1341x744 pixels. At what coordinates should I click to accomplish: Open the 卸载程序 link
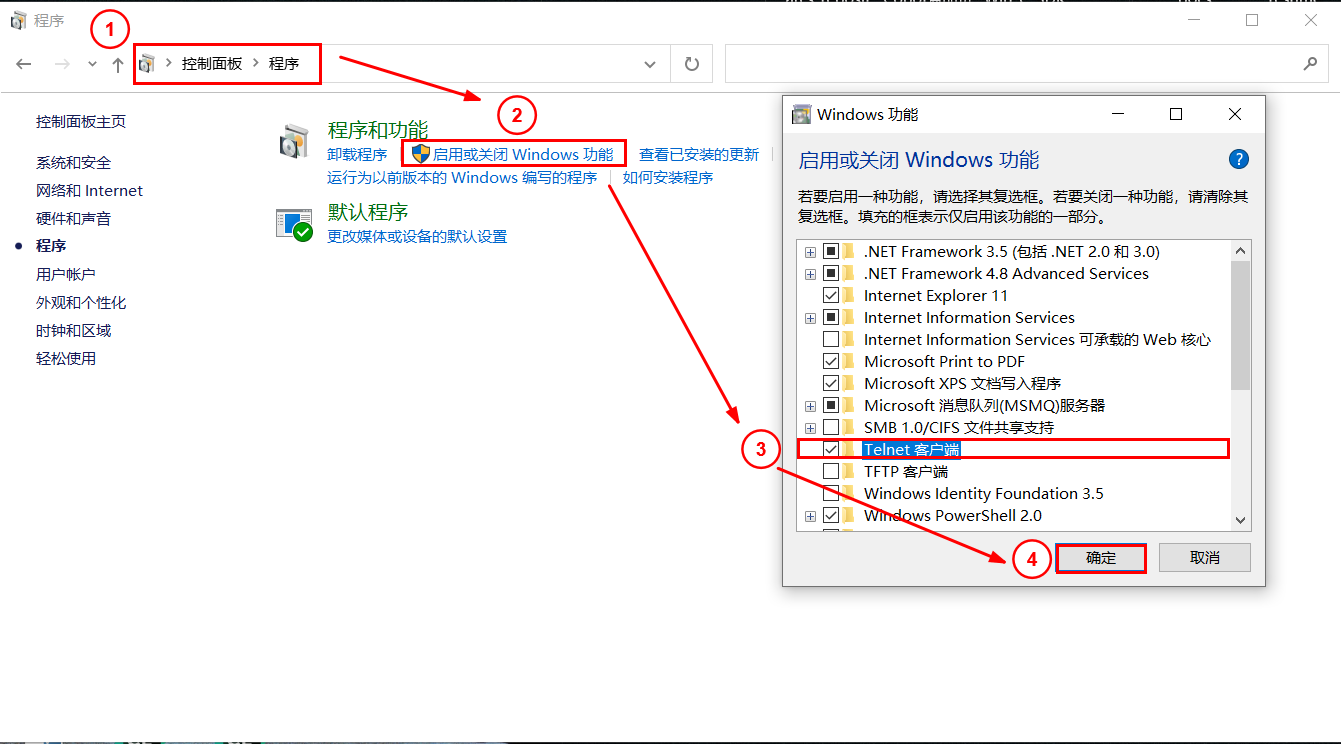[357, 155]
